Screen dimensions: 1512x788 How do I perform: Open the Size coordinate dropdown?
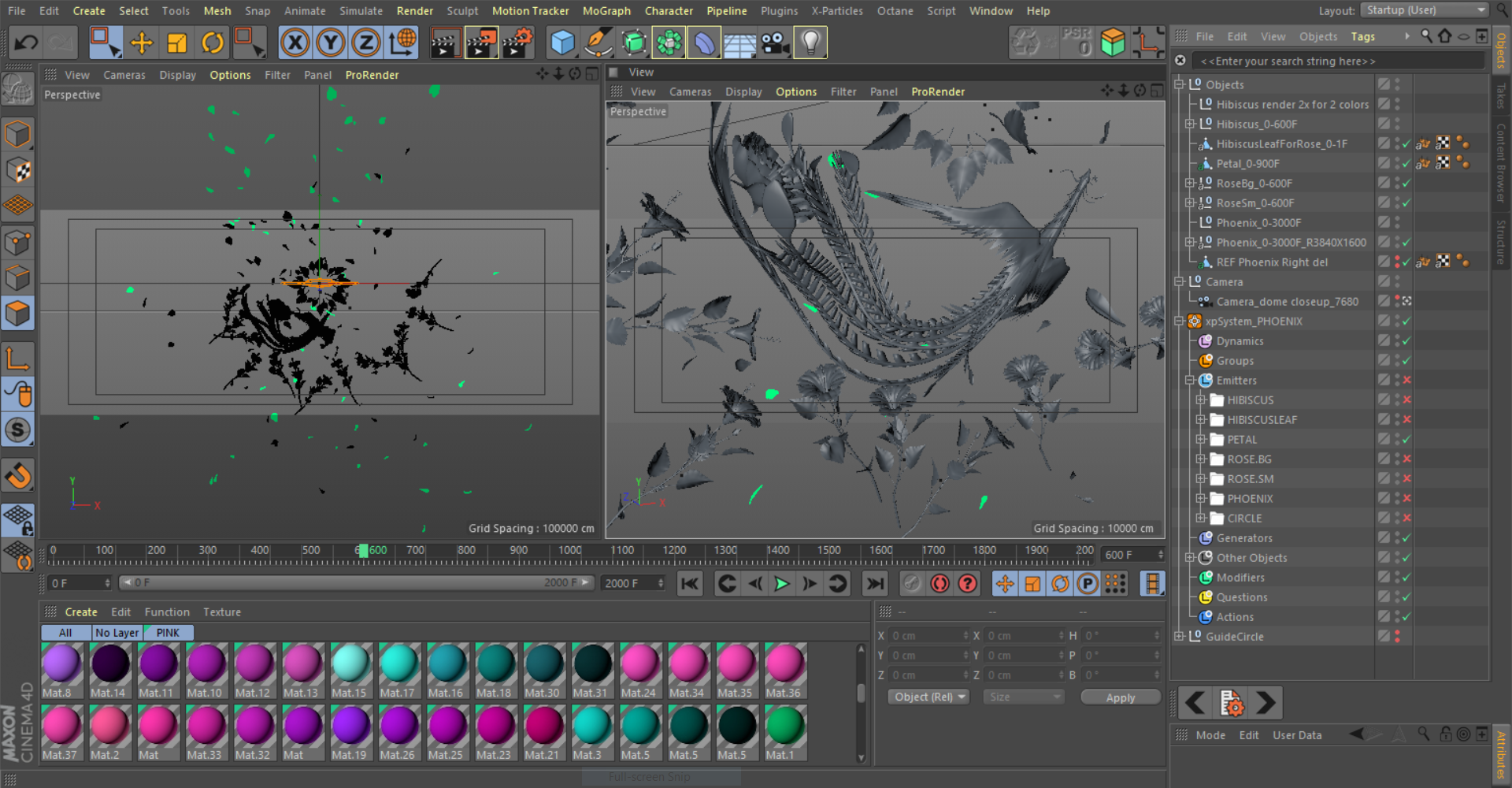(1024, 697)
